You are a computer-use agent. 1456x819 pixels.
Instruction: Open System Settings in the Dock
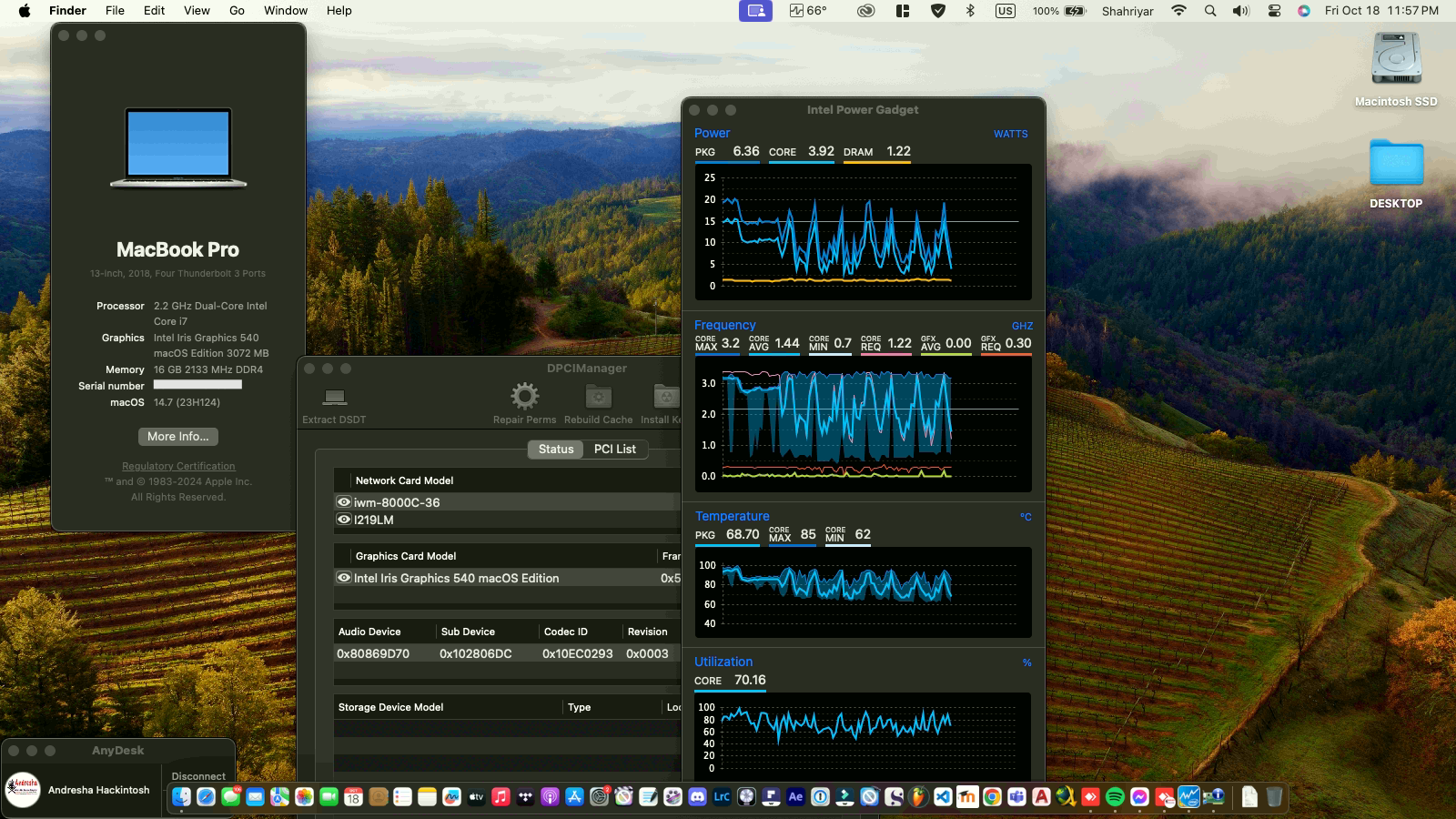[599, 796]
